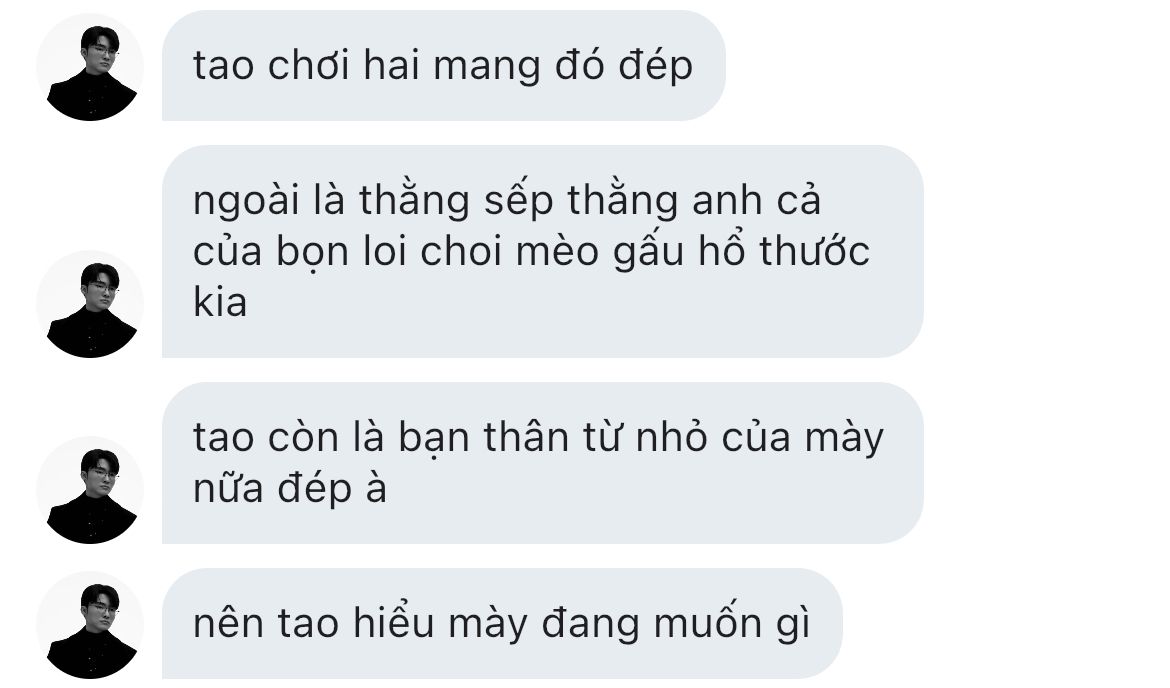Click the 'tao chơi hai mang đó đép' bubble

443,66
